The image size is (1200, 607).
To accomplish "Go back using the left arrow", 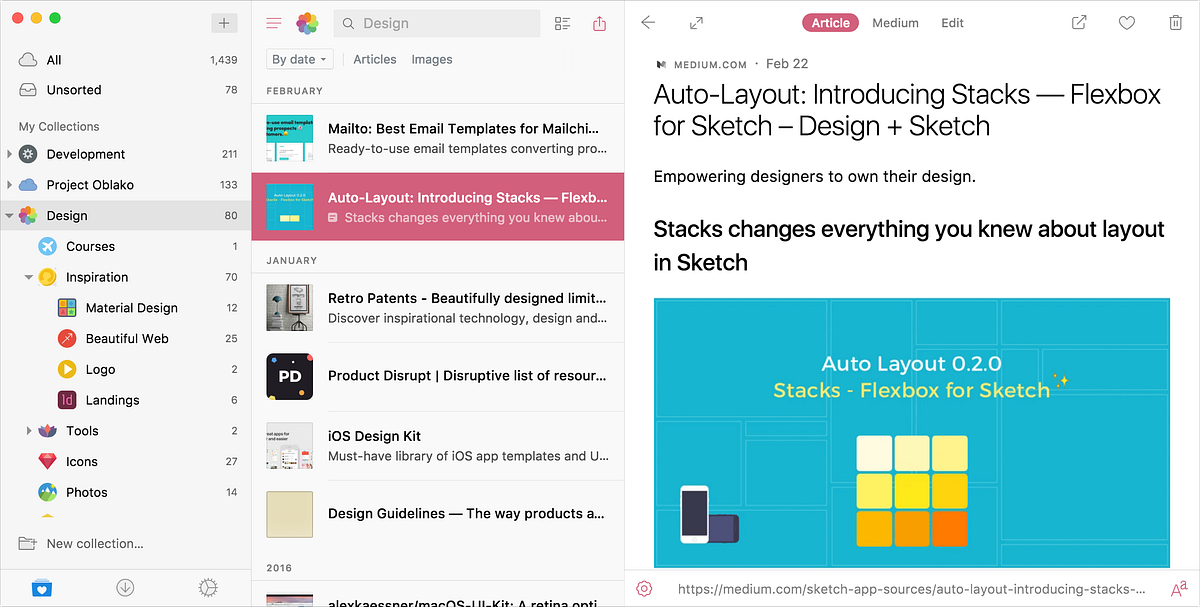I will pos(648,22).
